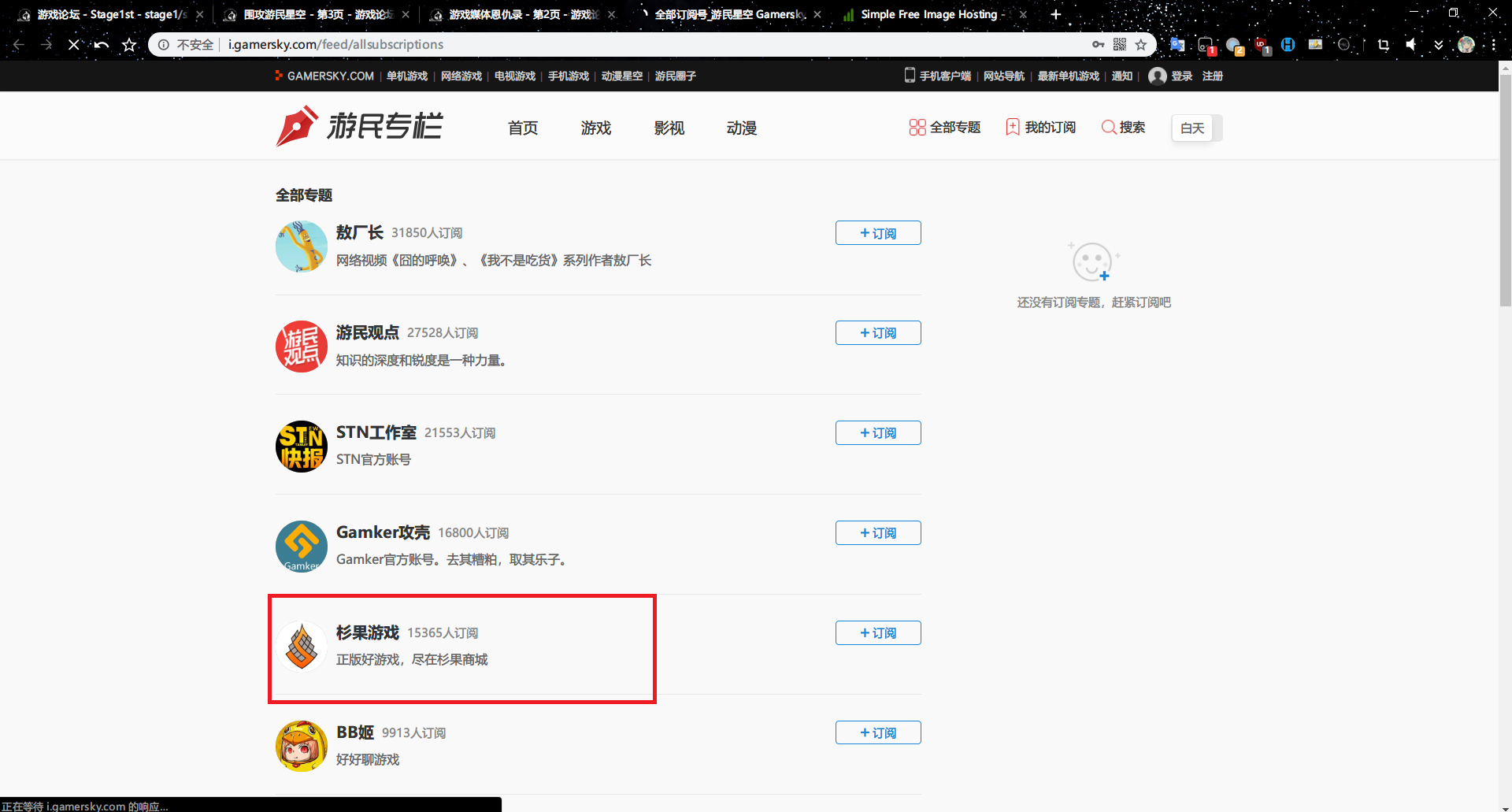Go to 首页 in the site navigation

[523, 128]
